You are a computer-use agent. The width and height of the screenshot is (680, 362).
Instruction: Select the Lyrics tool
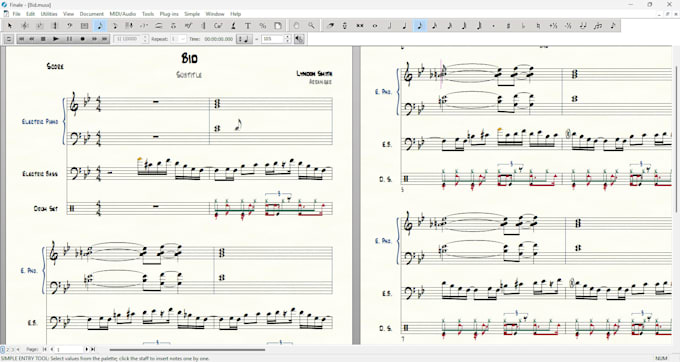(x=233, y=26)
